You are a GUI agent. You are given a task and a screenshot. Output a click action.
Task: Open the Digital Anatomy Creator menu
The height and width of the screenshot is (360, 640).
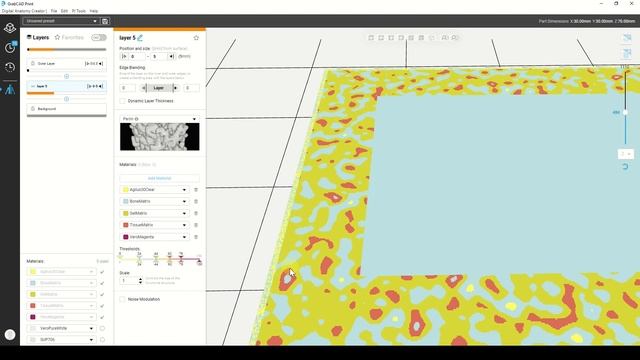coord(24,11)
